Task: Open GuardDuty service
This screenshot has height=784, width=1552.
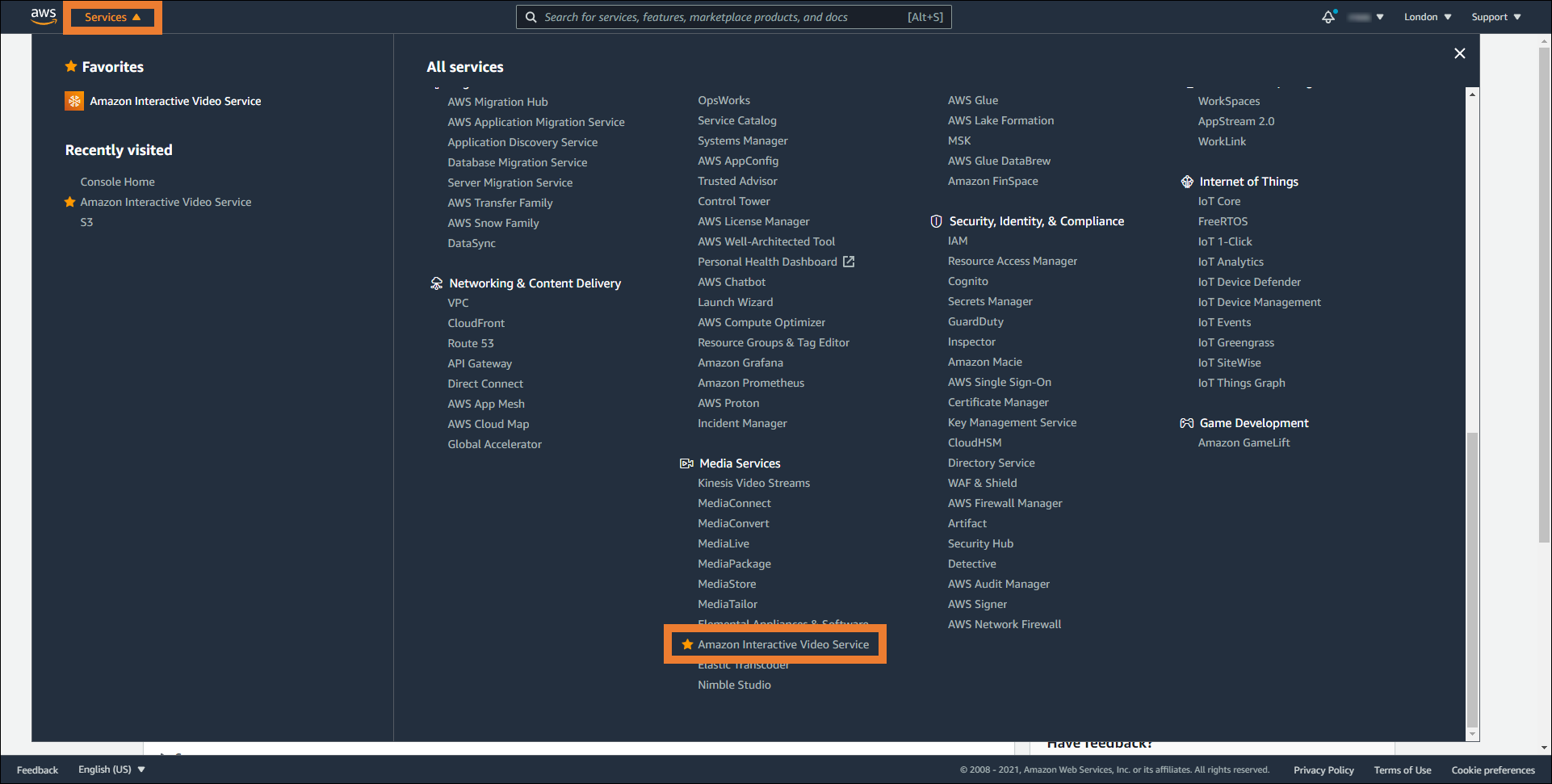Action: click(975, 321)
